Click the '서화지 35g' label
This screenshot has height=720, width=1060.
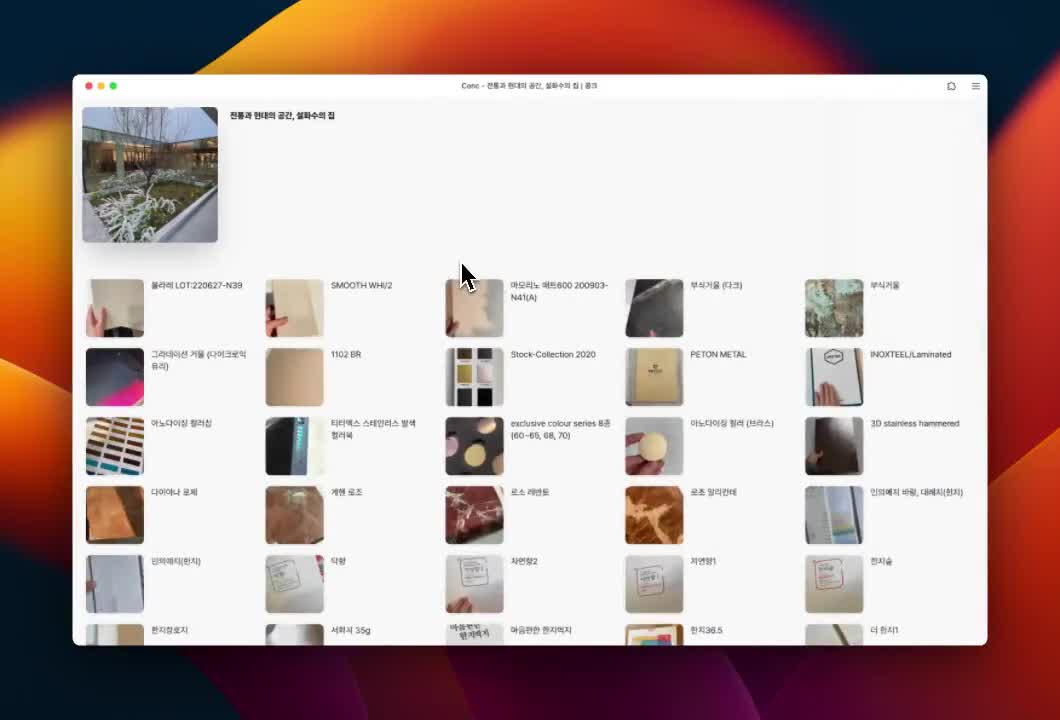click(350, 630)
